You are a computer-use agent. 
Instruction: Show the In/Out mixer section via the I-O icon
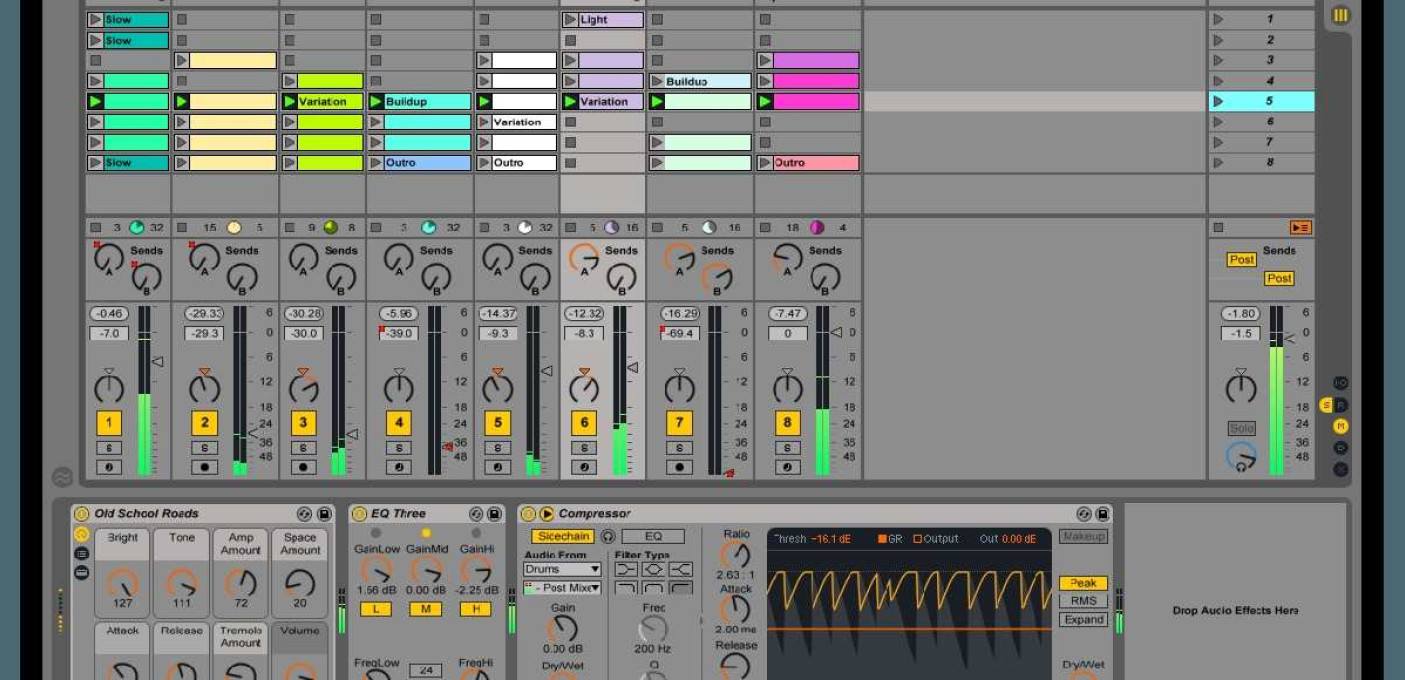[1341, 382]
